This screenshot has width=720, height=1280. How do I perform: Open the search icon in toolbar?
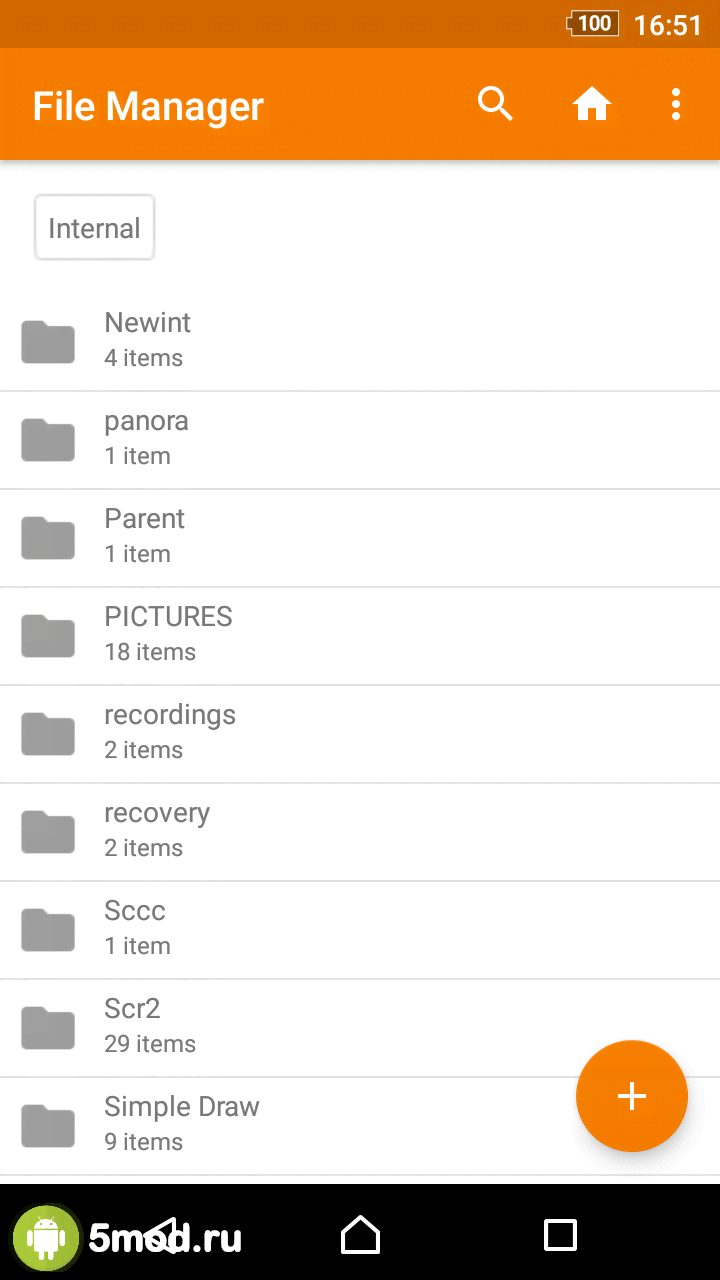495,104
